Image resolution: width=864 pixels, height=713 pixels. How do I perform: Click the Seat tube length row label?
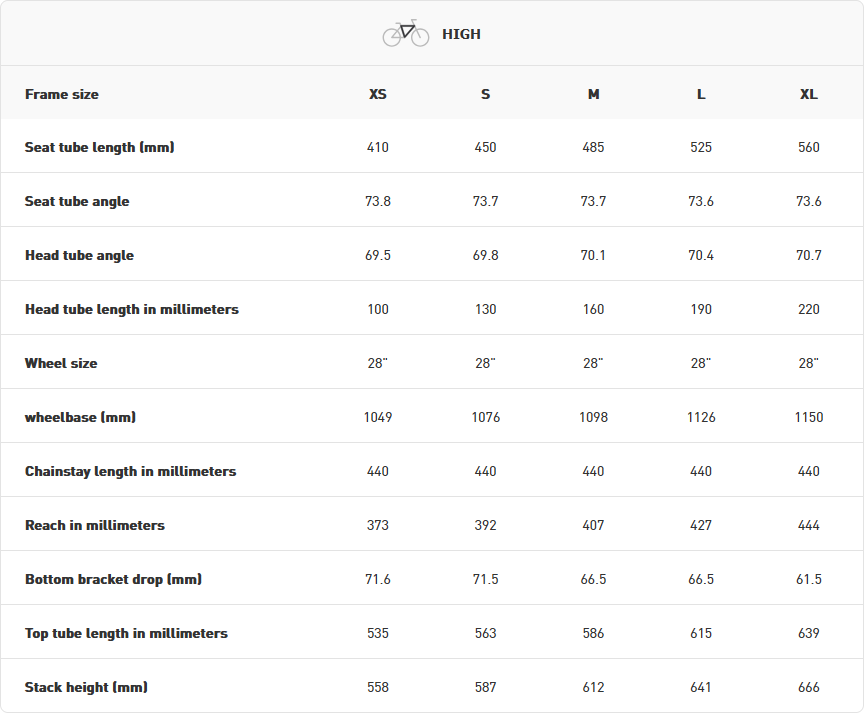(x=100, y=147)
